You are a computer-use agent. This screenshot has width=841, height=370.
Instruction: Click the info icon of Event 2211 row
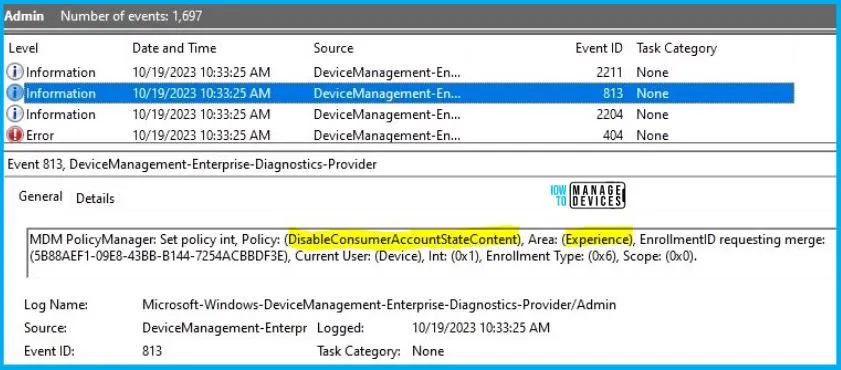click(15, 72)
